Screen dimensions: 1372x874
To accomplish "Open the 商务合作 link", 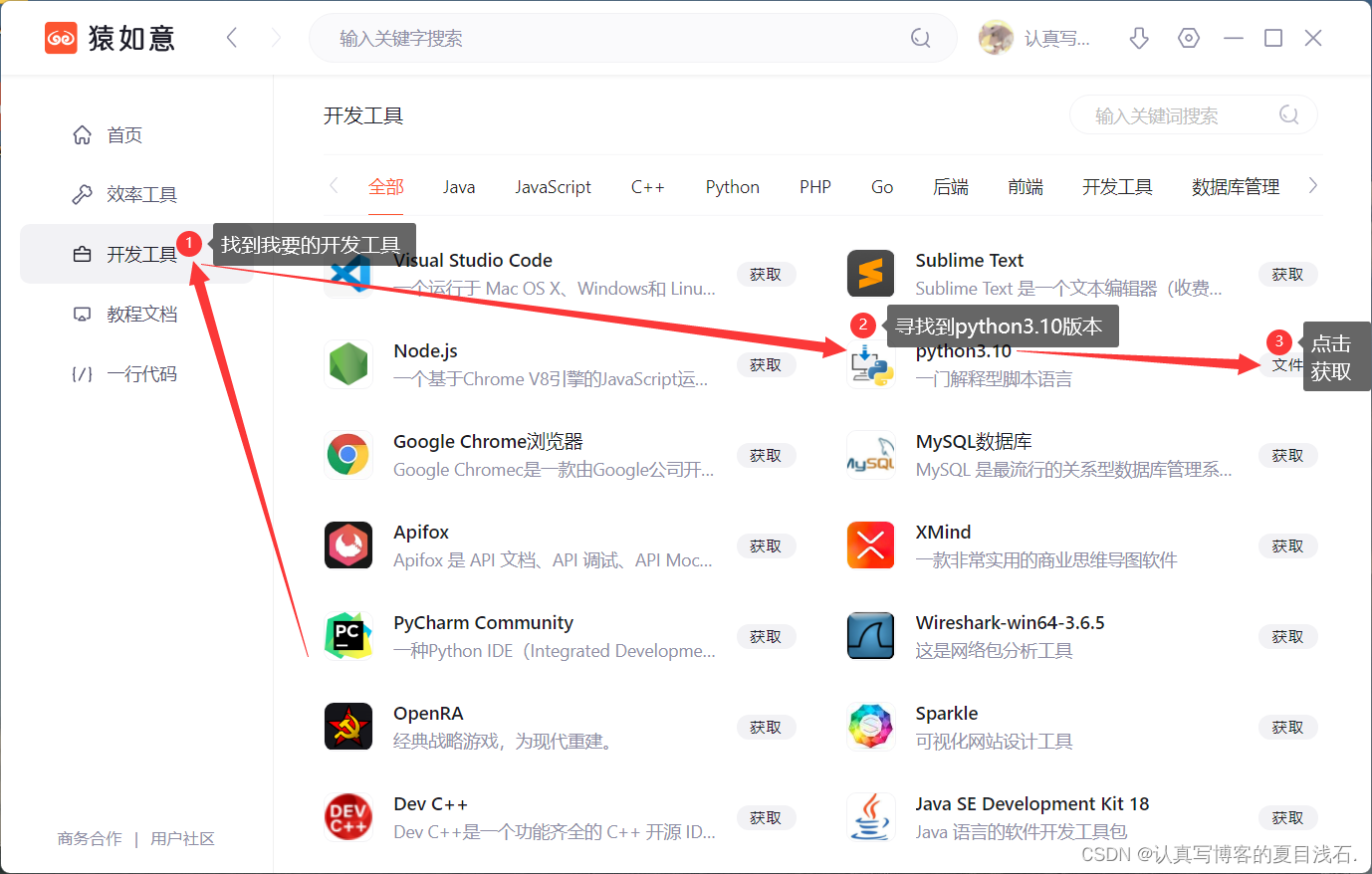I will point(90,838).
